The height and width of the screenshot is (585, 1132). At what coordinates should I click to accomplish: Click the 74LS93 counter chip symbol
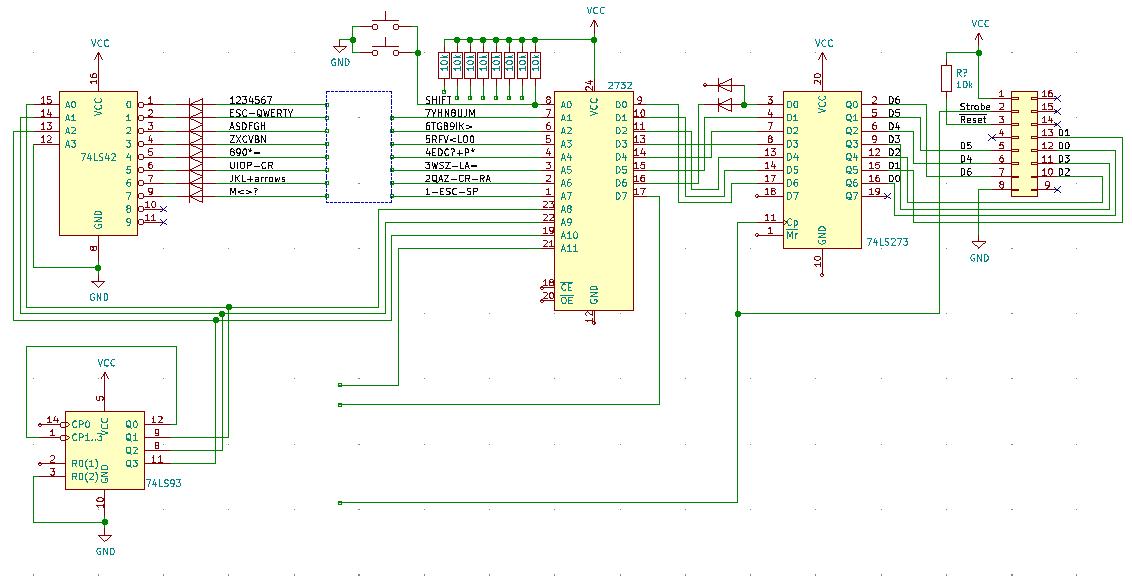(104, 449)
